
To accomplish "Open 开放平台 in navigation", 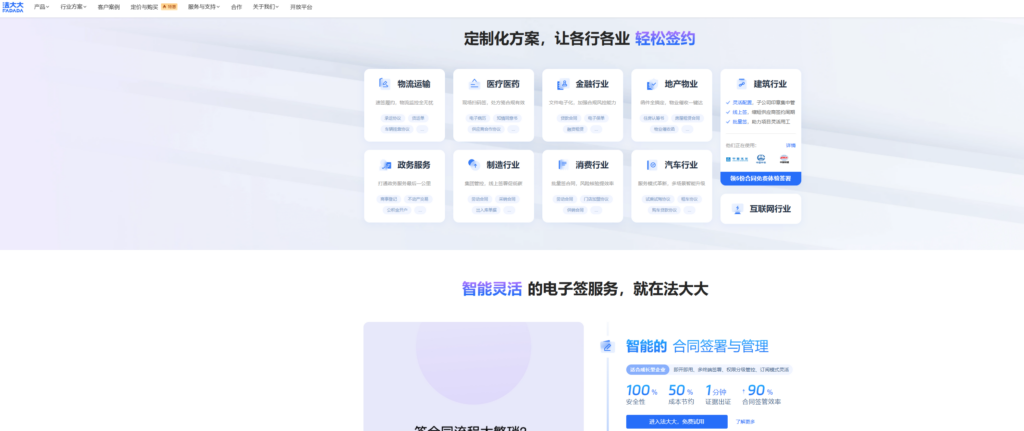I will tap(301, 7).
